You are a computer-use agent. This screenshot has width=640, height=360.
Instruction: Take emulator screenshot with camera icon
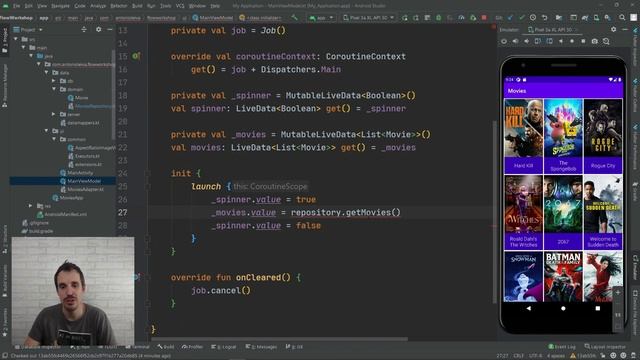click(x=595, y=41)
